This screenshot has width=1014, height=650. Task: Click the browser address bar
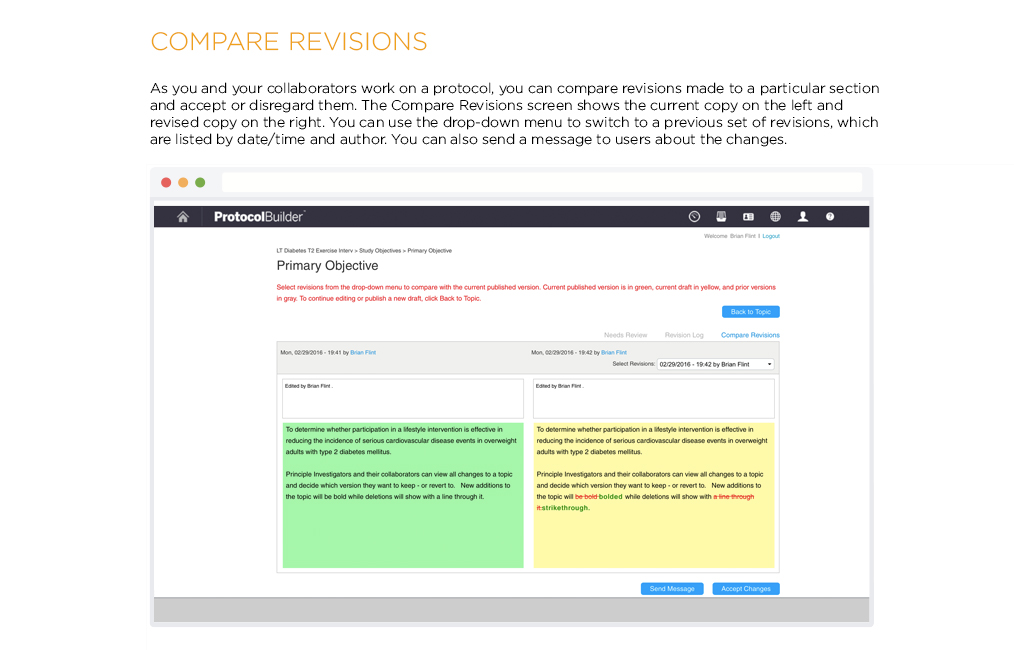pyautogui.click(x=541, y=182)
